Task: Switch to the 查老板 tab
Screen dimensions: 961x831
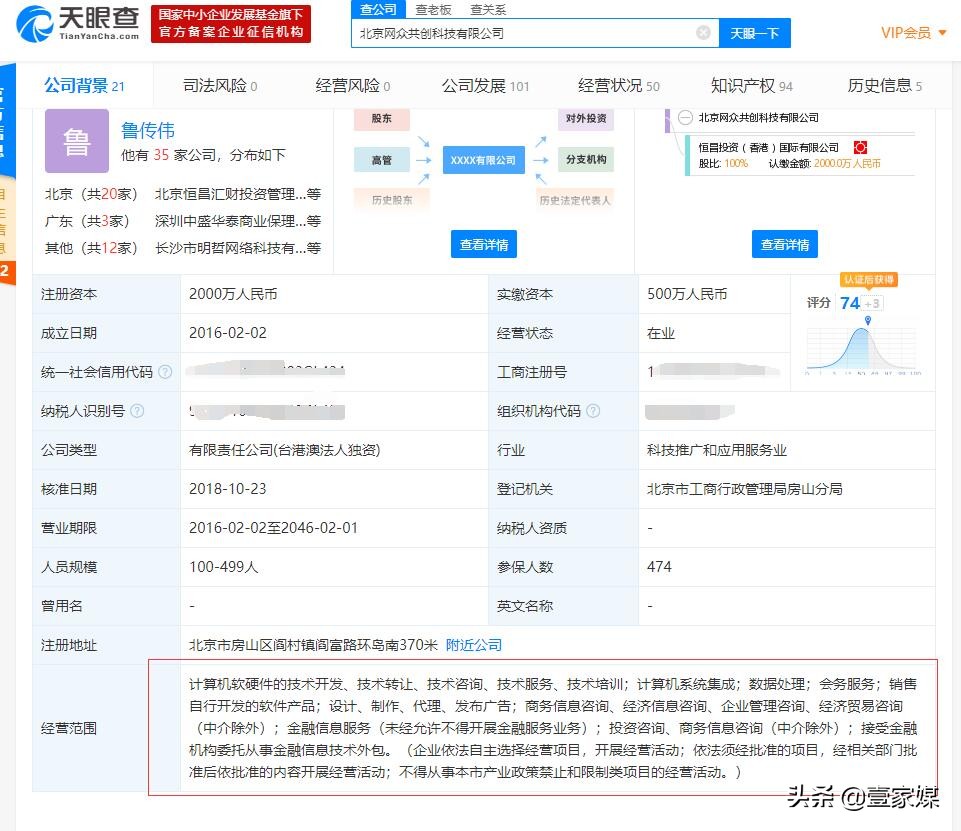Action: (x=433, y=9)
